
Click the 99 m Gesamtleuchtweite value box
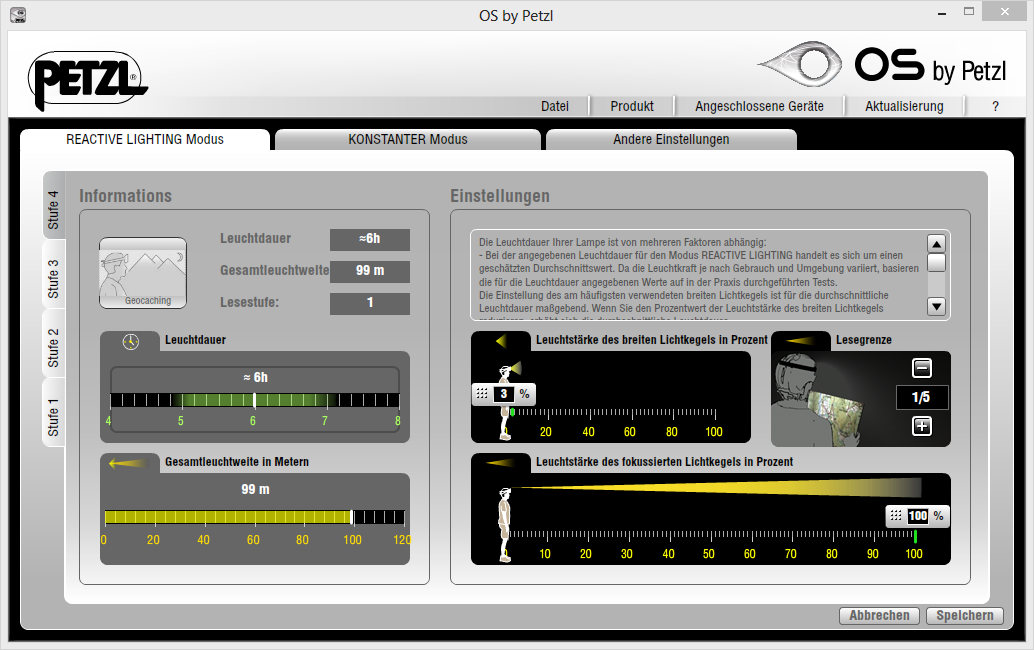pos(370,271)
